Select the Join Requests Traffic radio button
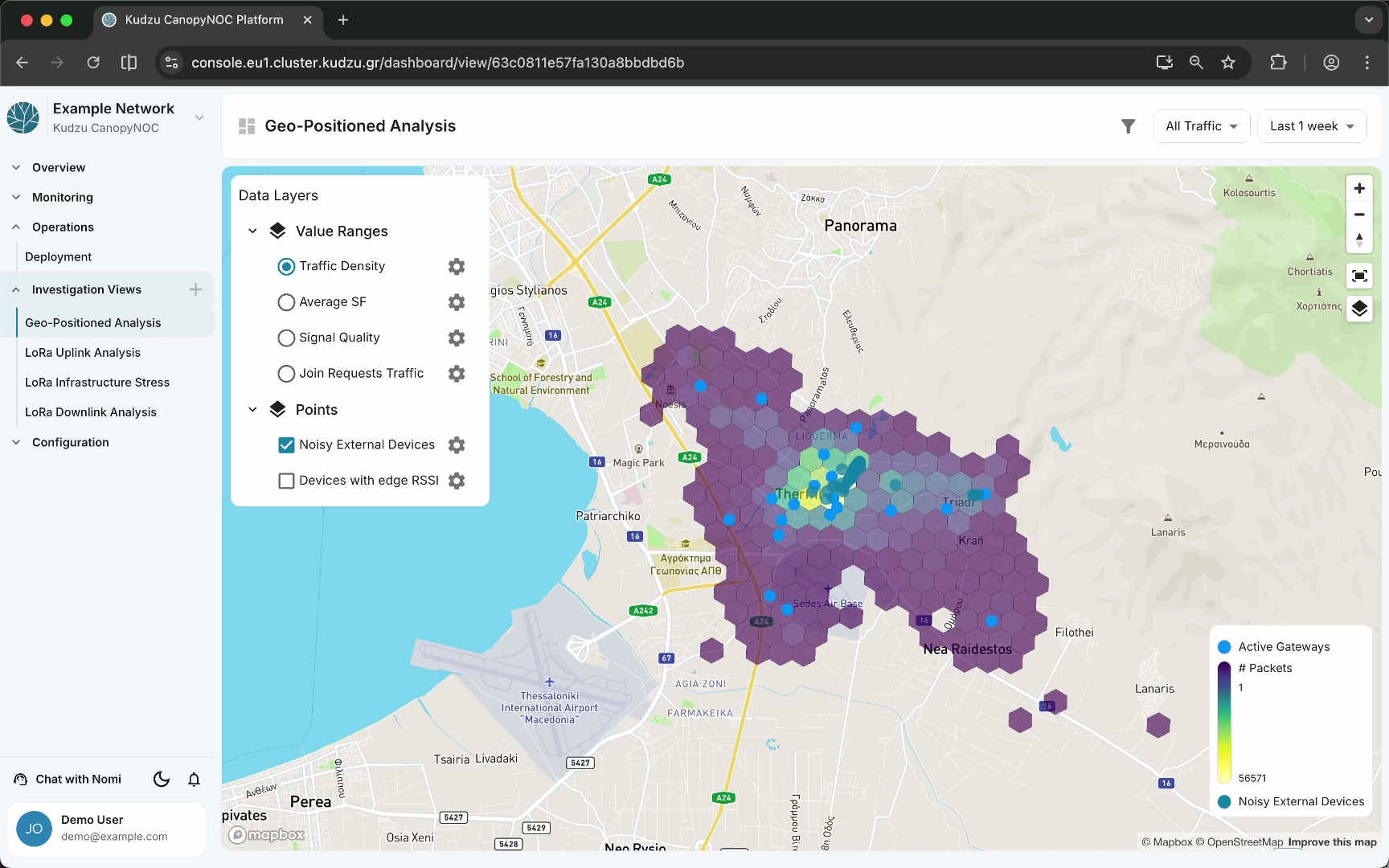The height and width of the screenshot is (868, 1389). click(286, 374)
